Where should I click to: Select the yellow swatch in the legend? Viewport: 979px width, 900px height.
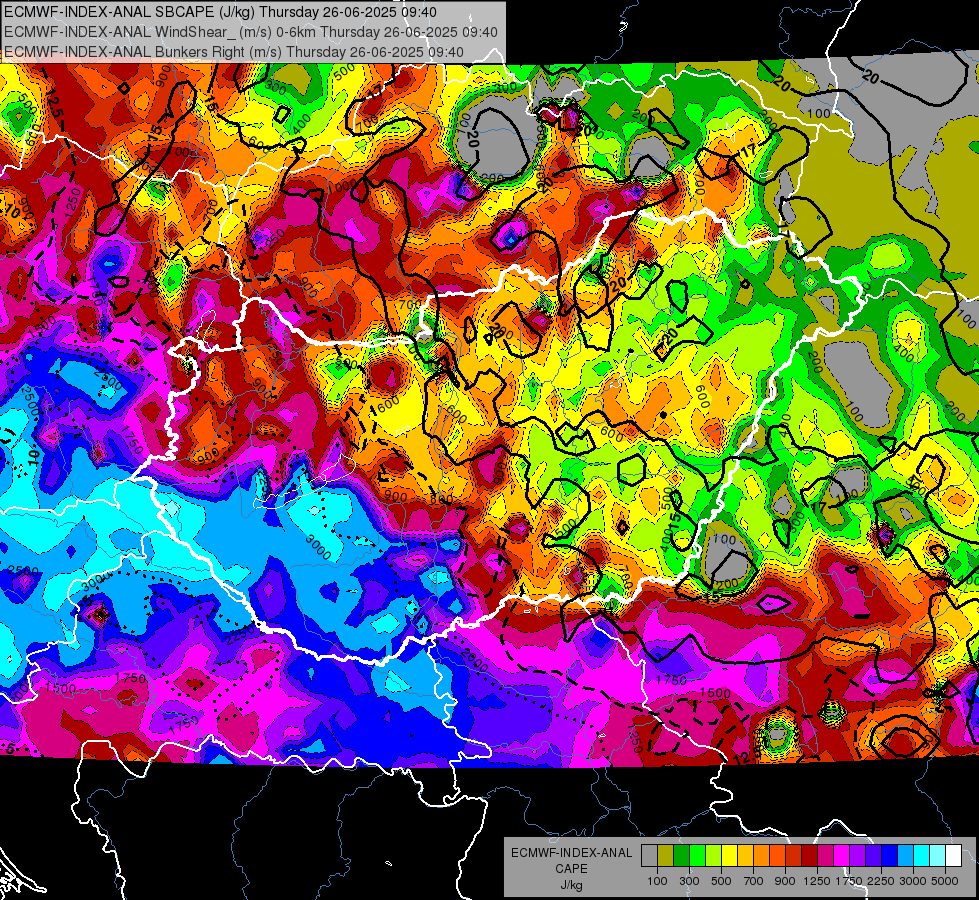click(729, 856)
